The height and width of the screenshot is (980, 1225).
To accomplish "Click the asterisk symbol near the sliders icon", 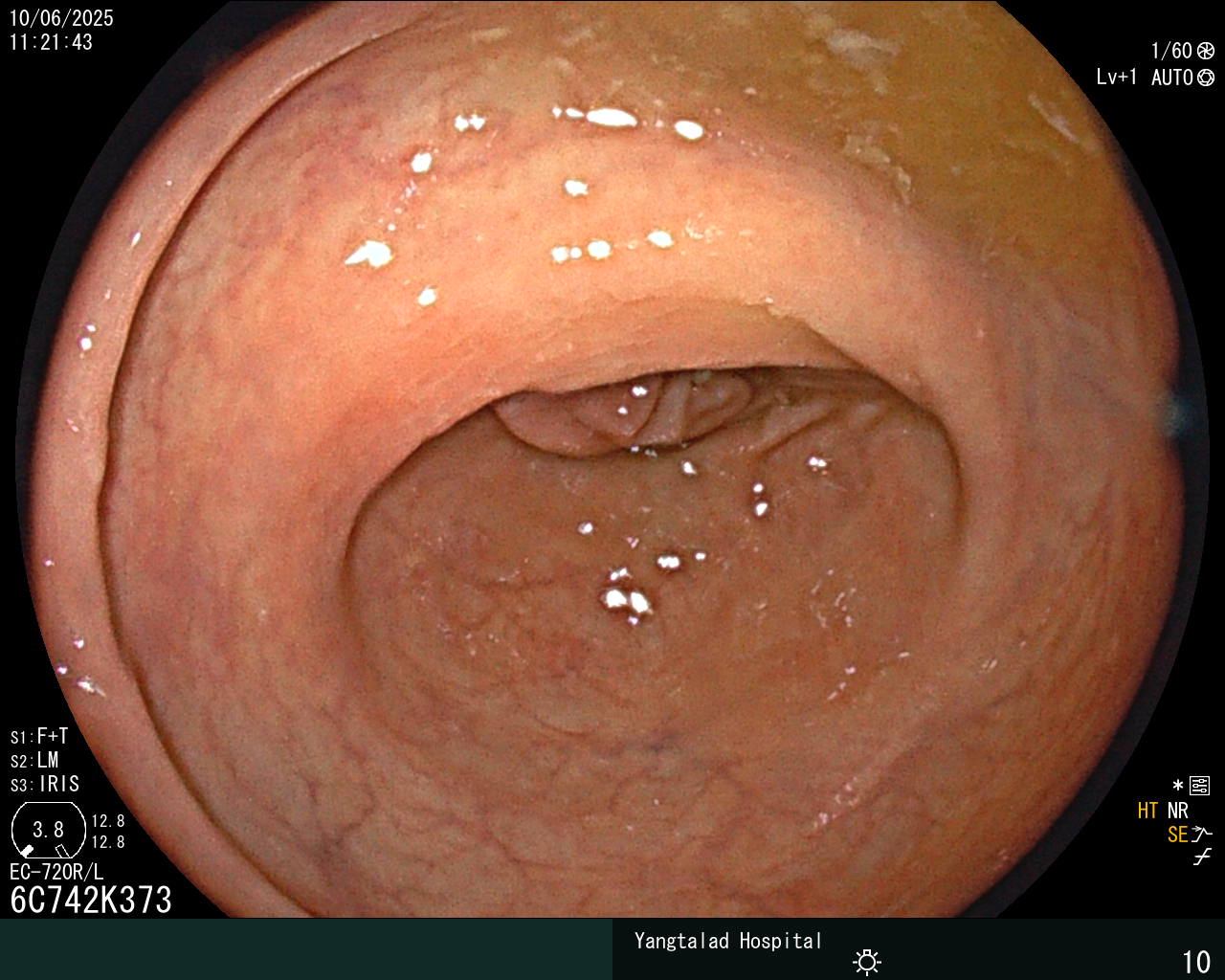I will 1178,786.
